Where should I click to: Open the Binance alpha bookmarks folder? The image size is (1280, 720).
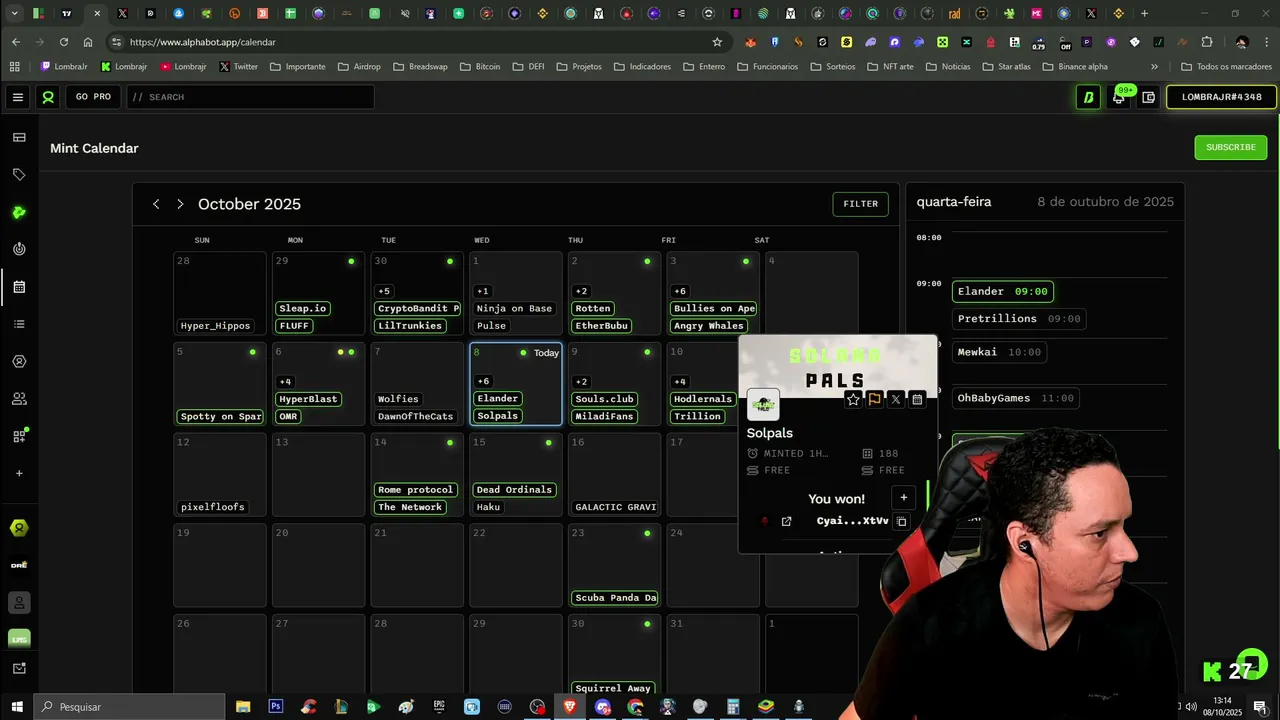[x=1075, y=67]
